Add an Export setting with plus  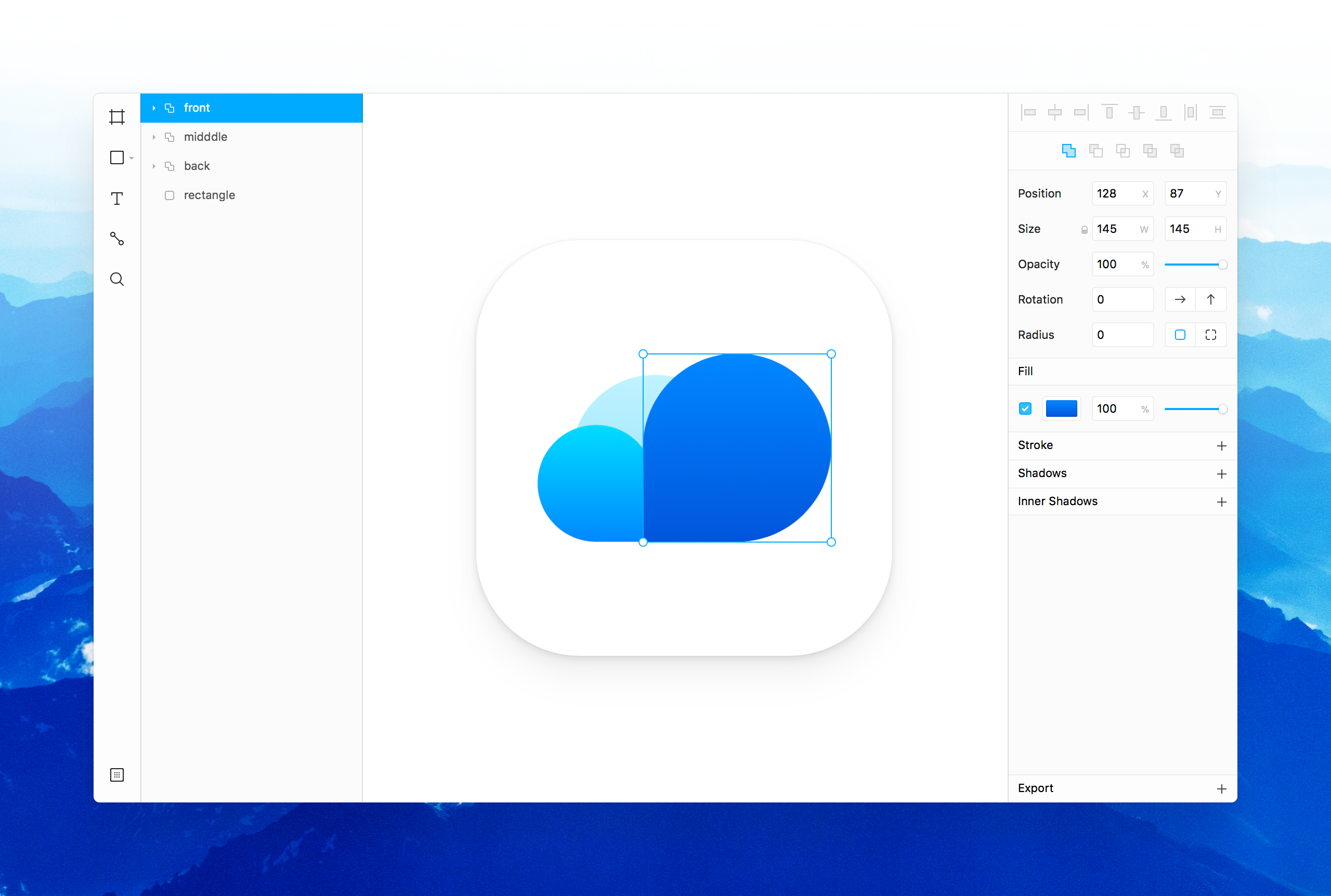coord(1221,788)
